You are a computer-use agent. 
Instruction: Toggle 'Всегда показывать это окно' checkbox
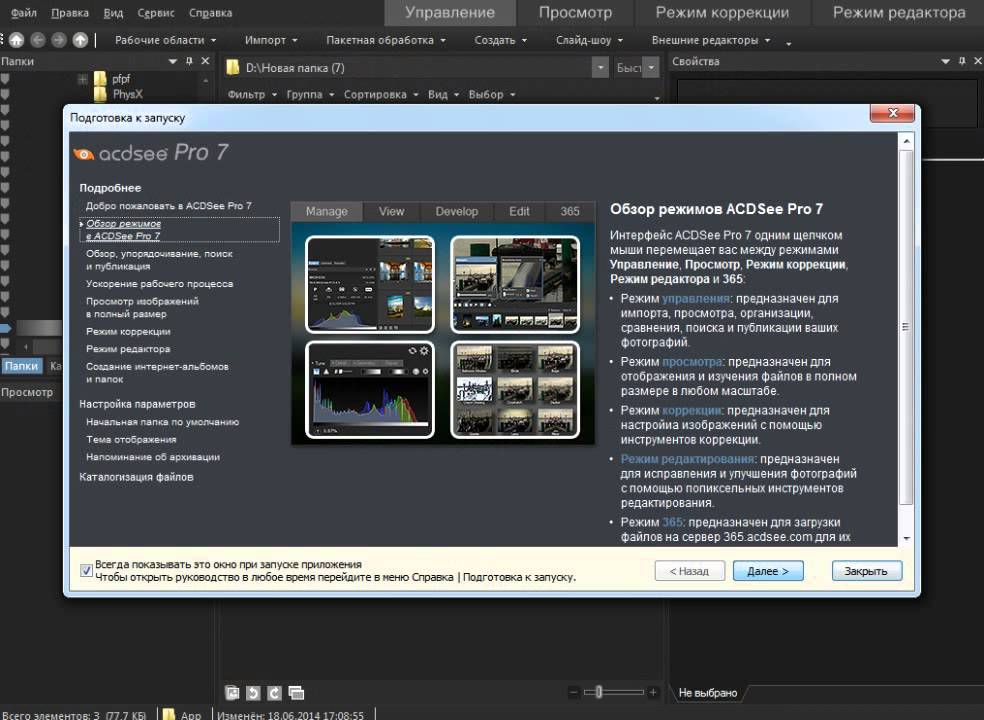click(x=87, y=571)
